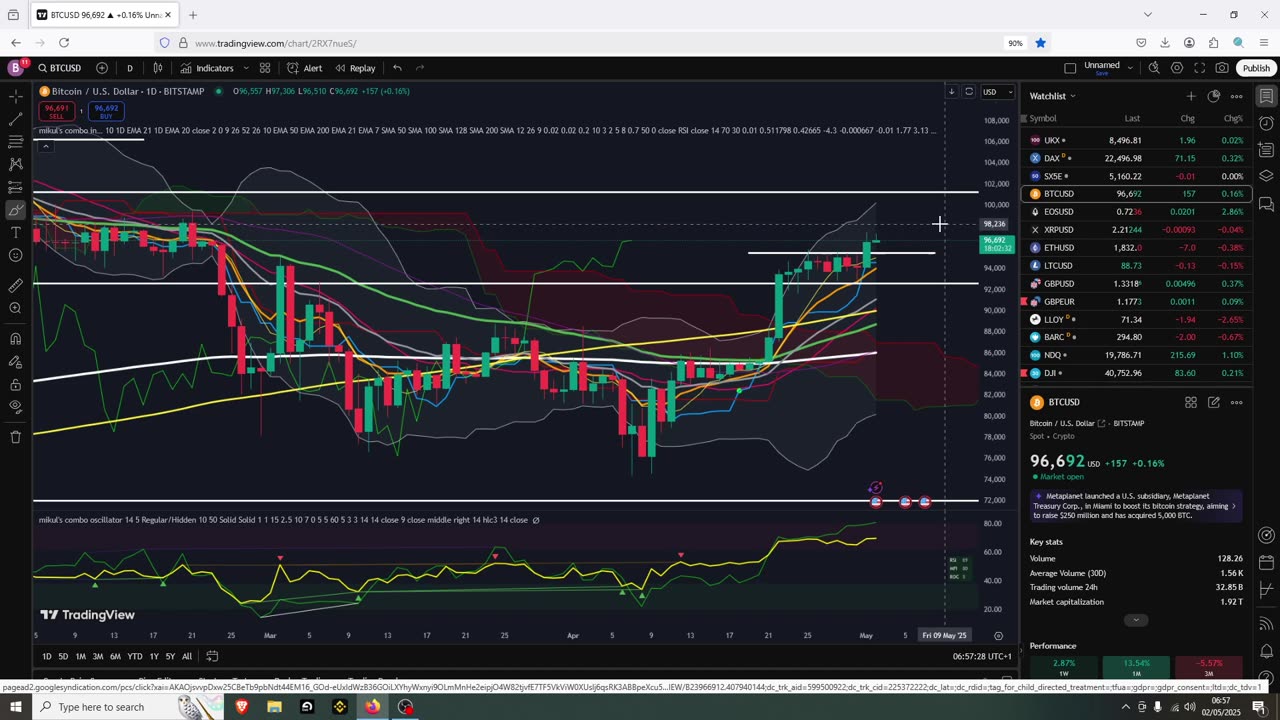Image resolution: width=1280 pixels, height=720 pixels.
Task: Open the Alerts clock icon in right sidebar
Action: (x=1266, y=123)
